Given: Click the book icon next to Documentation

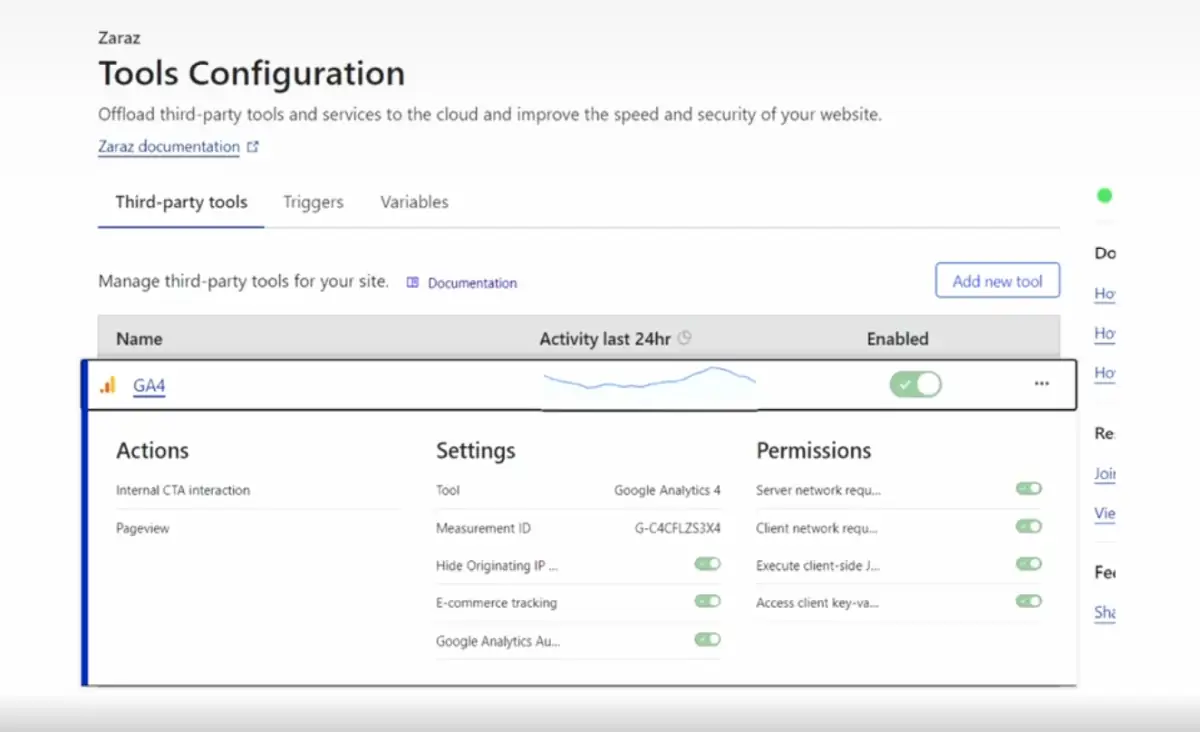Looking at the screenshot, I should click(x=412, y=283).
